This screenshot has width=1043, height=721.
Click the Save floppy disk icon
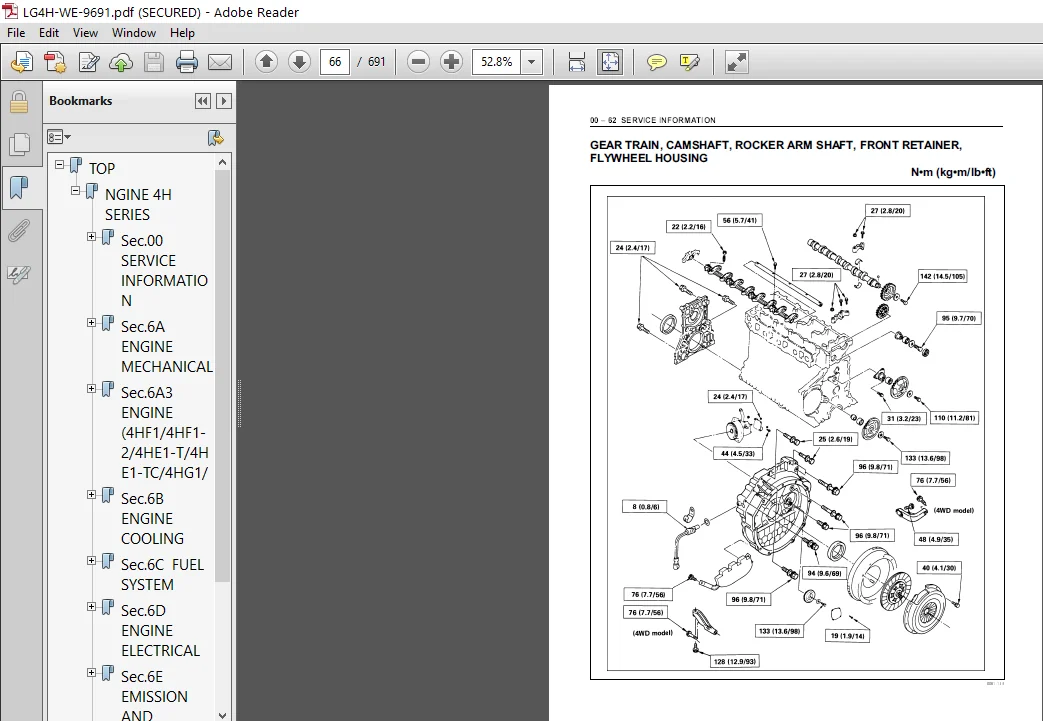(154, 62)
